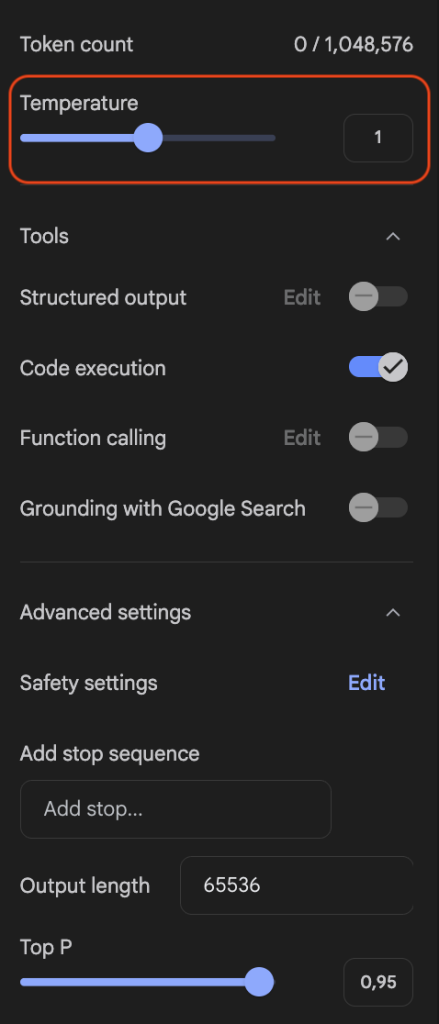Edit the Safety settings
The height and width of the screenshot is (1024, 439).
click(x=366, y=683)
